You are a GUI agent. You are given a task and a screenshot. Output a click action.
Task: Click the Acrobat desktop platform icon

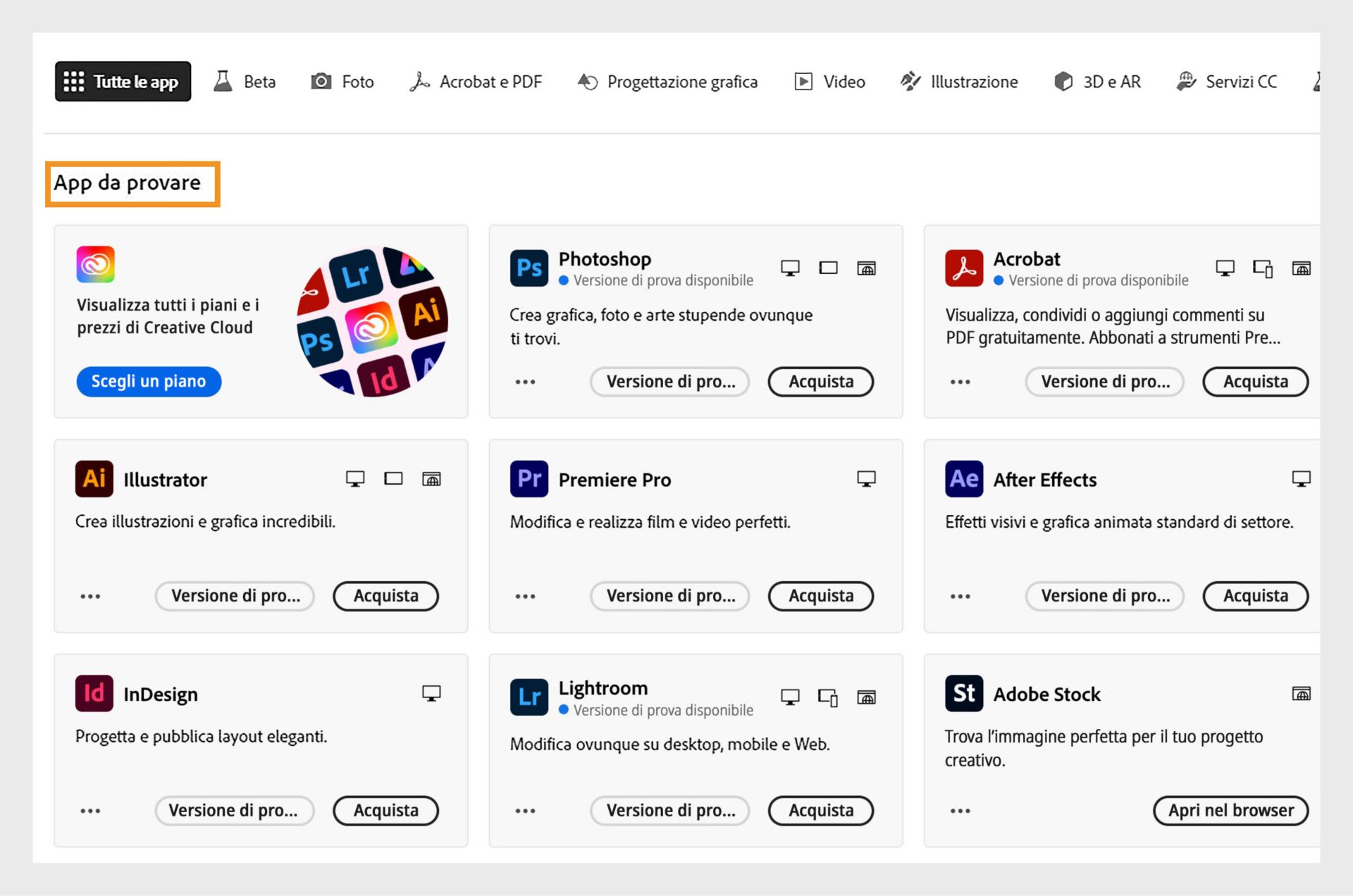(x=1225, y=268)
